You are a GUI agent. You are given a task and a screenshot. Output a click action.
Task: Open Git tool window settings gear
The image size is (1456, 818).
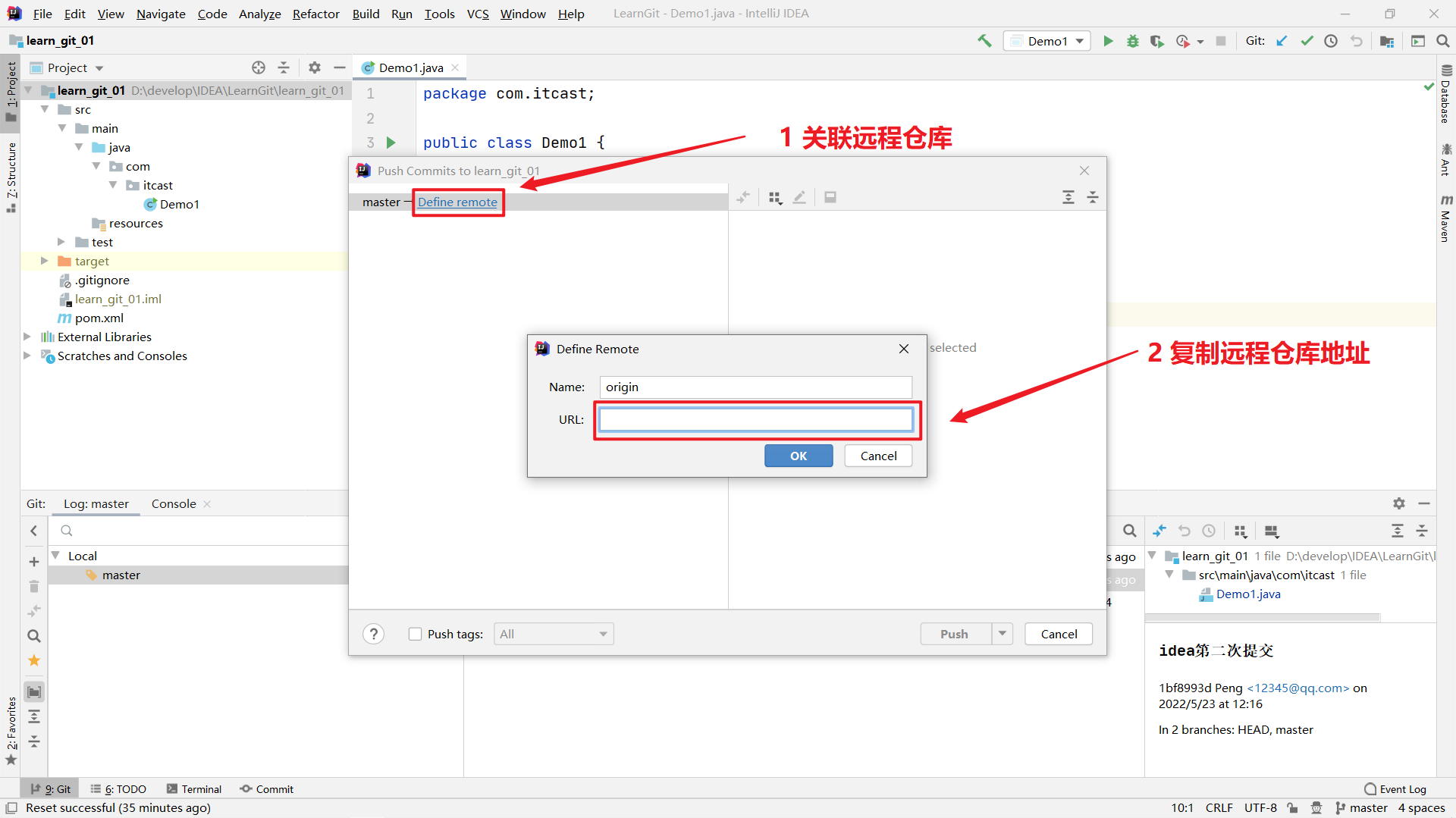tap(1399, 503)
